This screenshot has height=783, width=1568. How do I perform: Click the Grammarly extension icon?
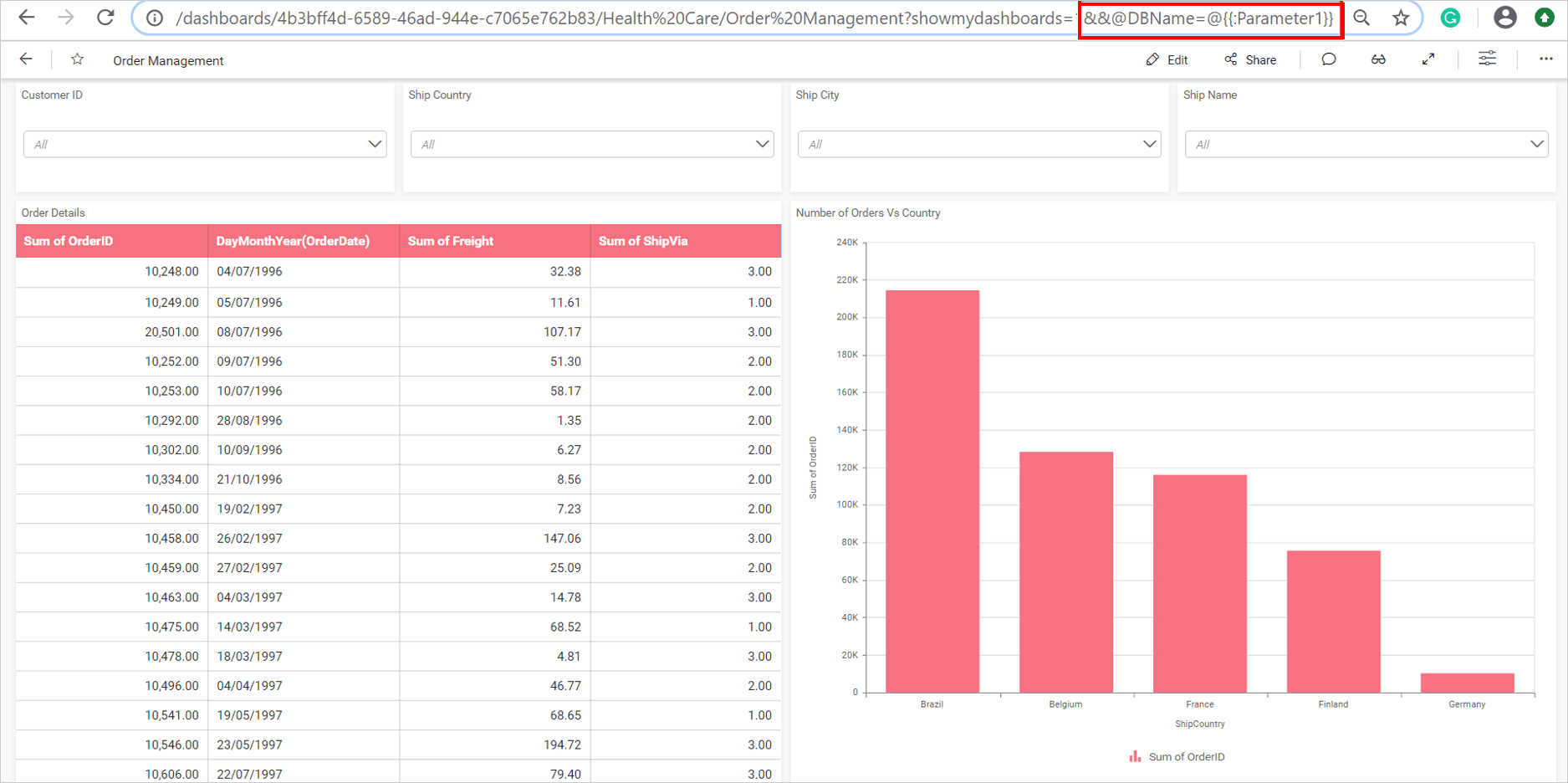(x=1451, y=17)
